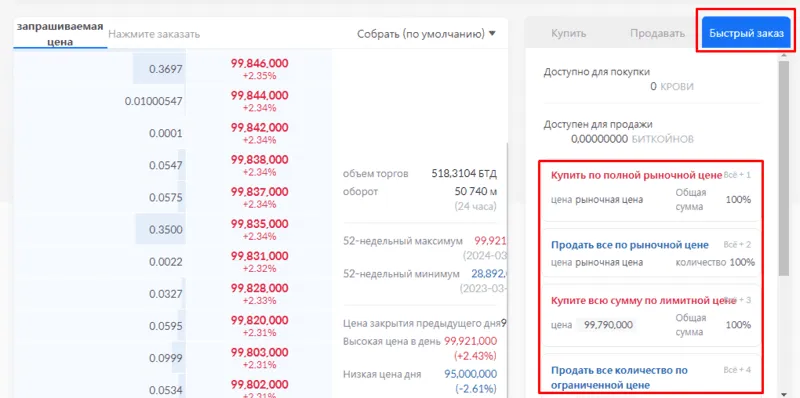
Task: Click the quantity 0.0595
Action: [x=165, y=326]
